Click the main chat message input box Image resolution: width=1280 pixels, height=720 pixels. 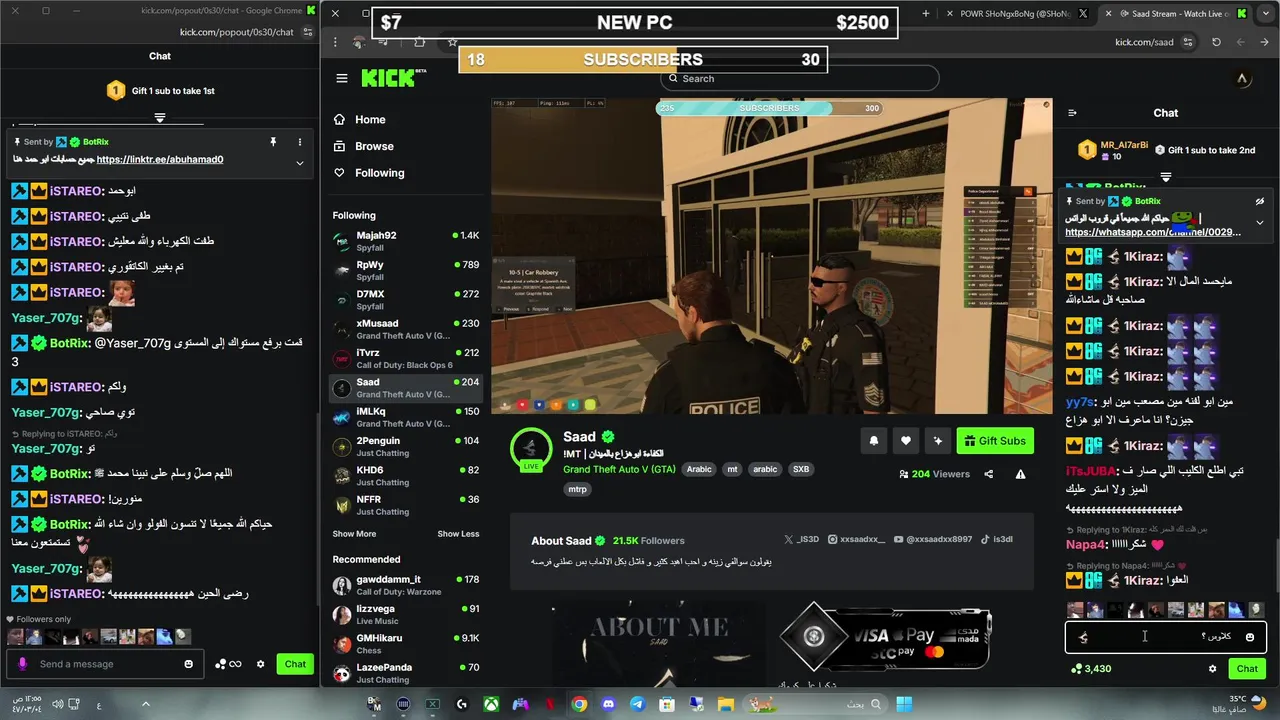click(x=1165, y=637)
